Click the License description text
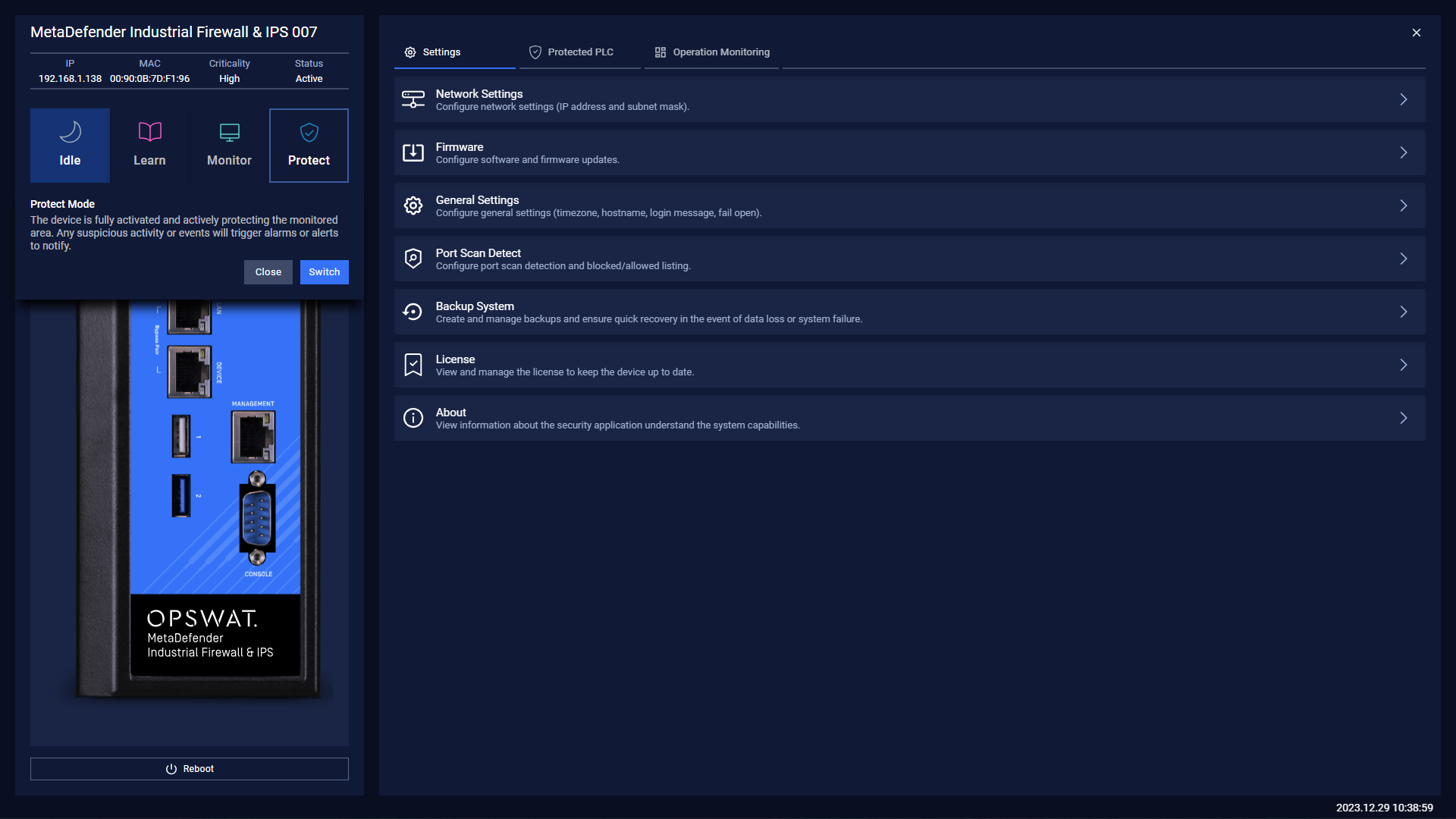This screenshot has height=819, width=1456. point(565,372)
